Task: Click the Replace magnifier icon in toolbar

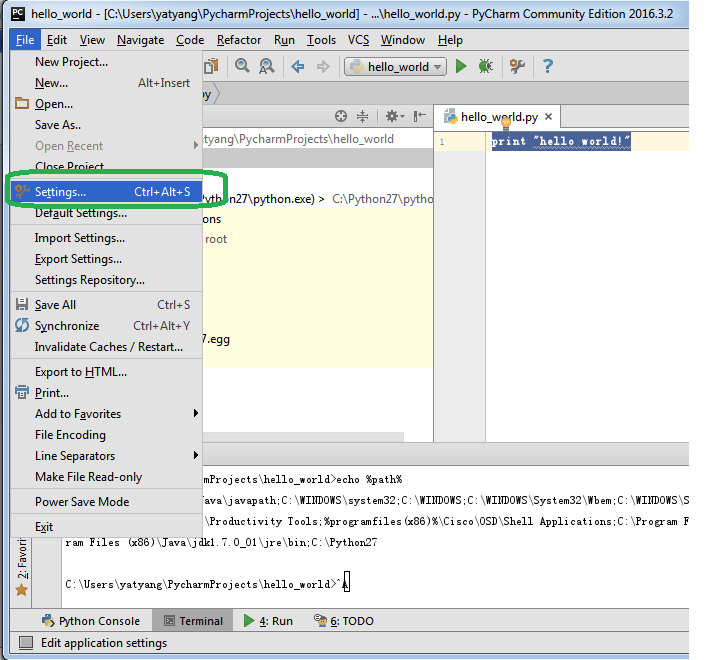Action: 267,67
